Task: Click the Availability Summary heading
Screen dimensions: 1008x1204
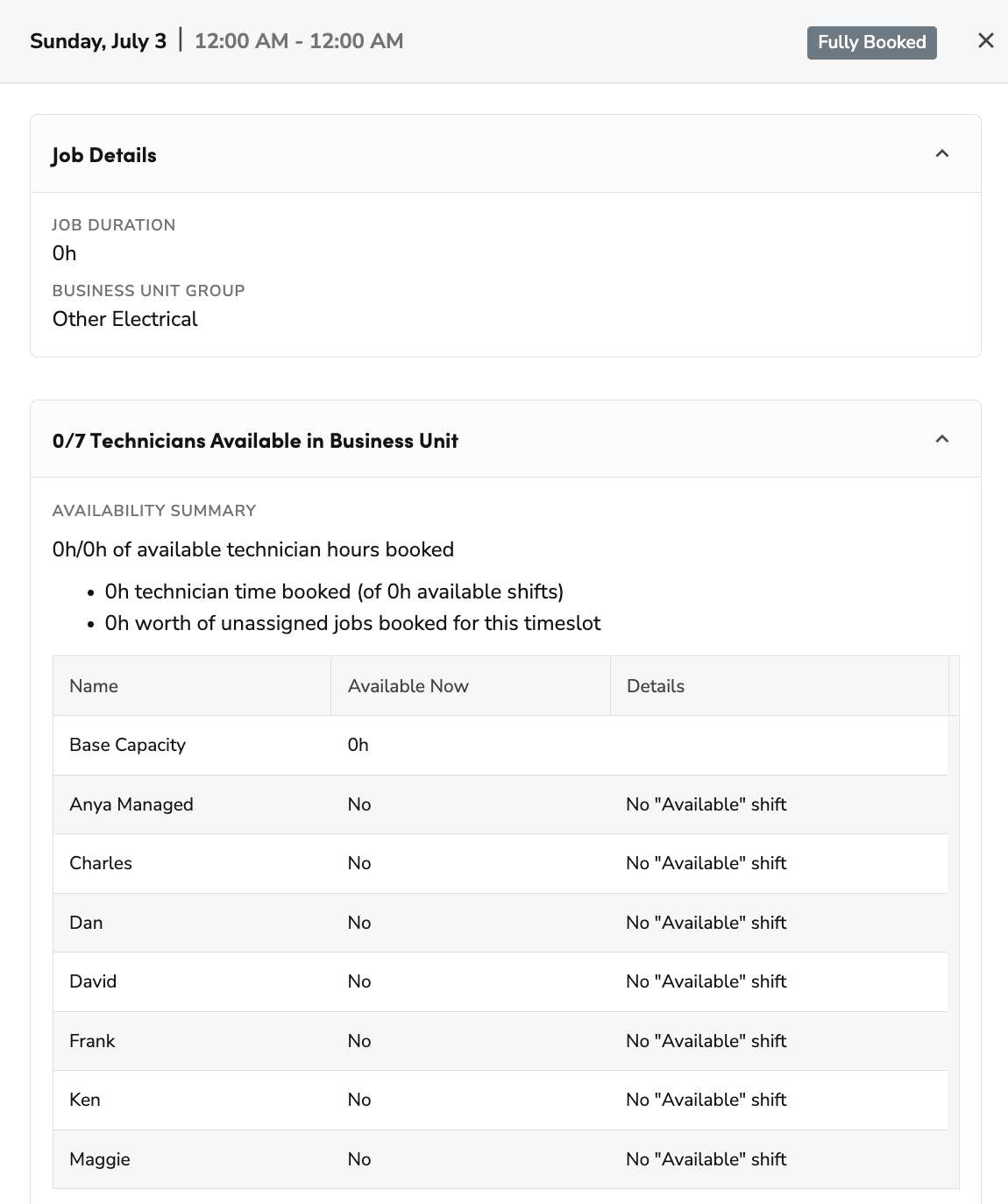Action: point(154,510)
